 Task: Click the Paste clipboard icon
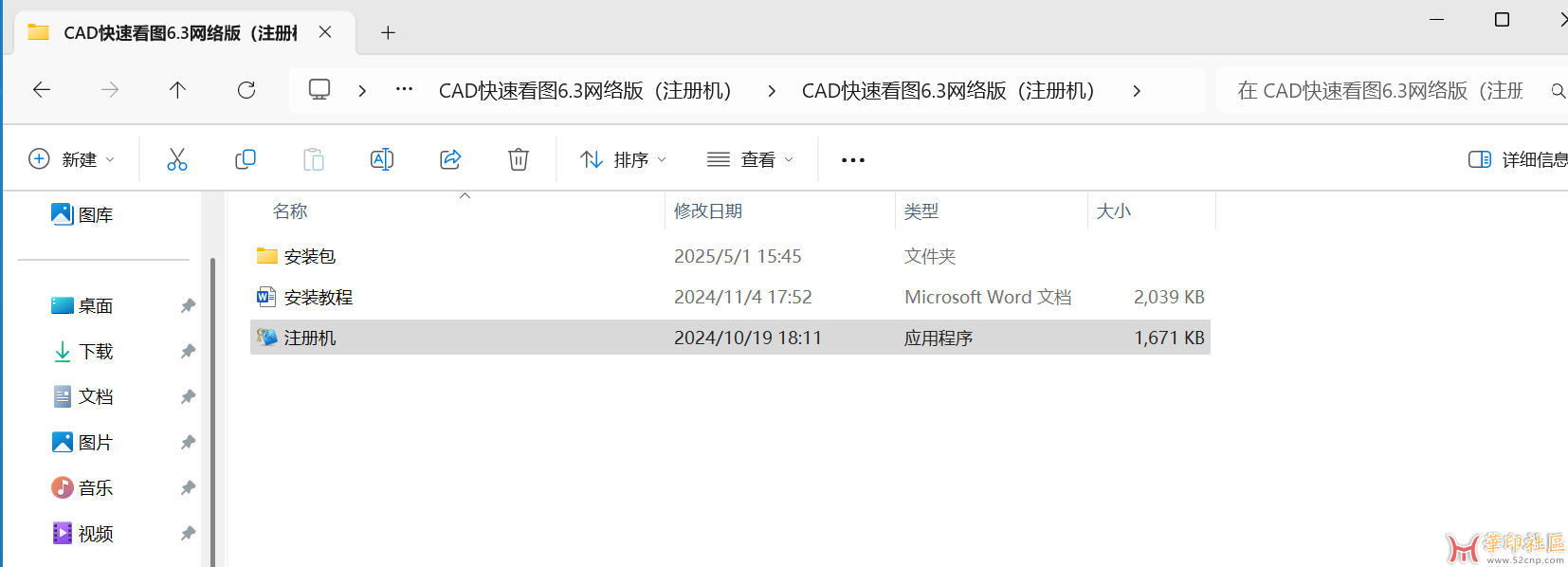pyautogui.click(x=314, y=159)
